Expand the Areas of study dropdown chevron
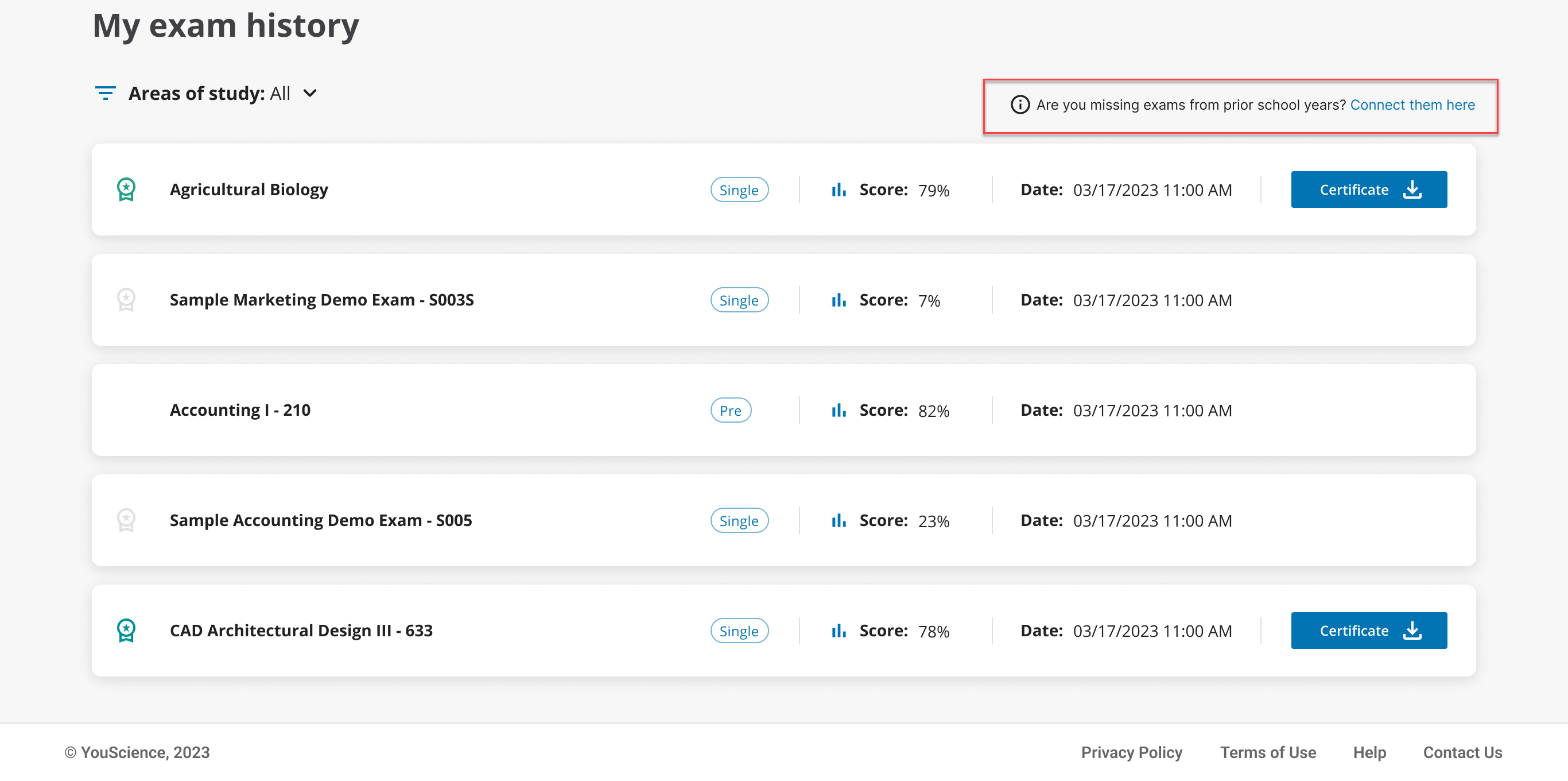 310,93
